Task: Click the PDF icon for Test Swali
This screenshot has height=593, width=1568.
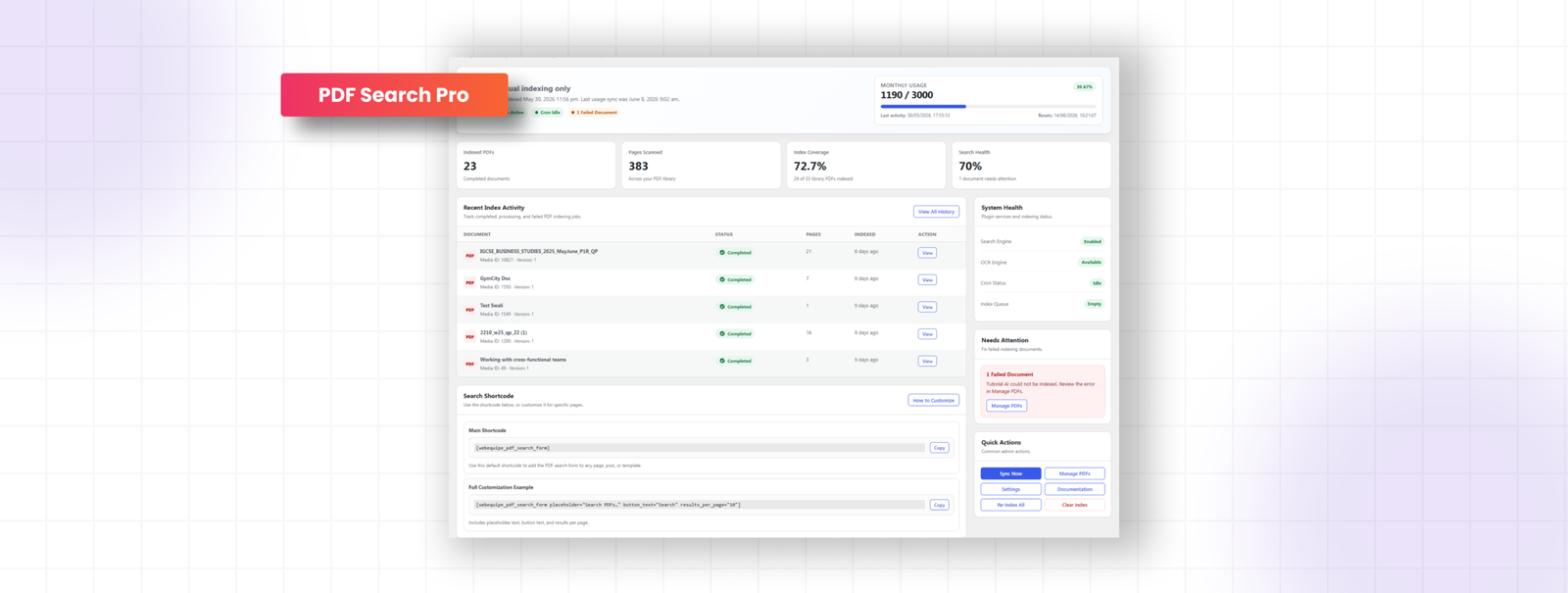Action: (469, 310)
